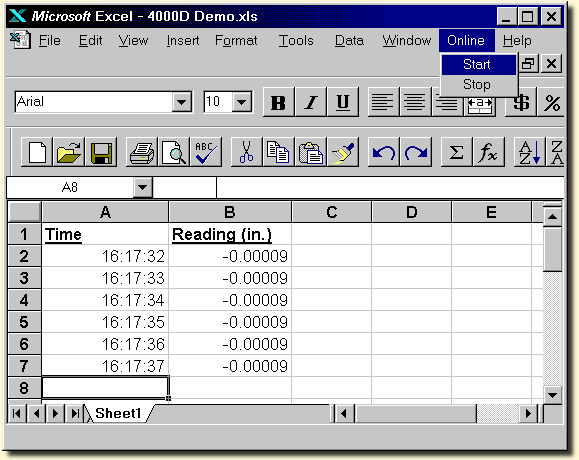The width and height of the screenshot is (579, 460).
Task: Apply percent style icon
Action: [x=551, y=102]
